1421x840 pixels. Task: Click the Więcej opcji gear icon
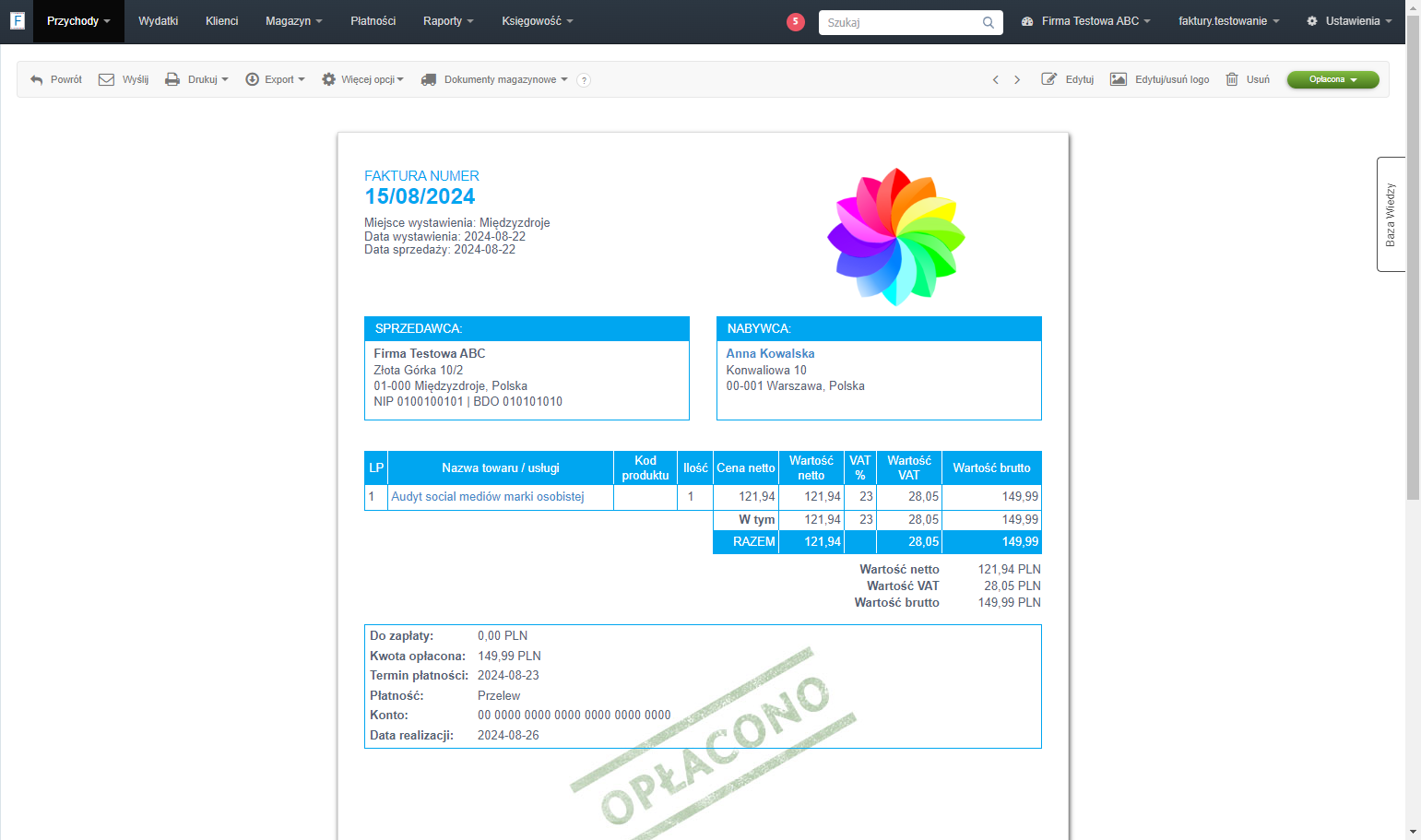click(x=328, y=79)
